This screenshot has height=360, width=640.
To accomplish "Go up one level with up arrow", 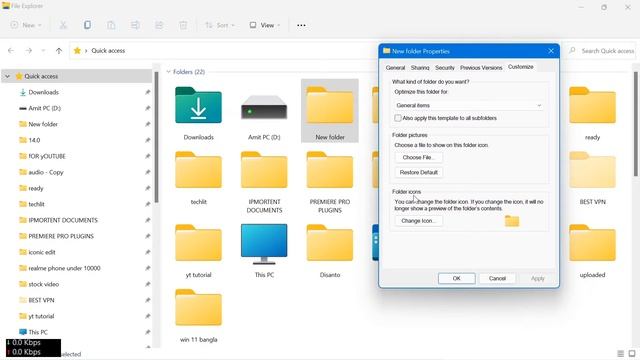I will (59, 51).
